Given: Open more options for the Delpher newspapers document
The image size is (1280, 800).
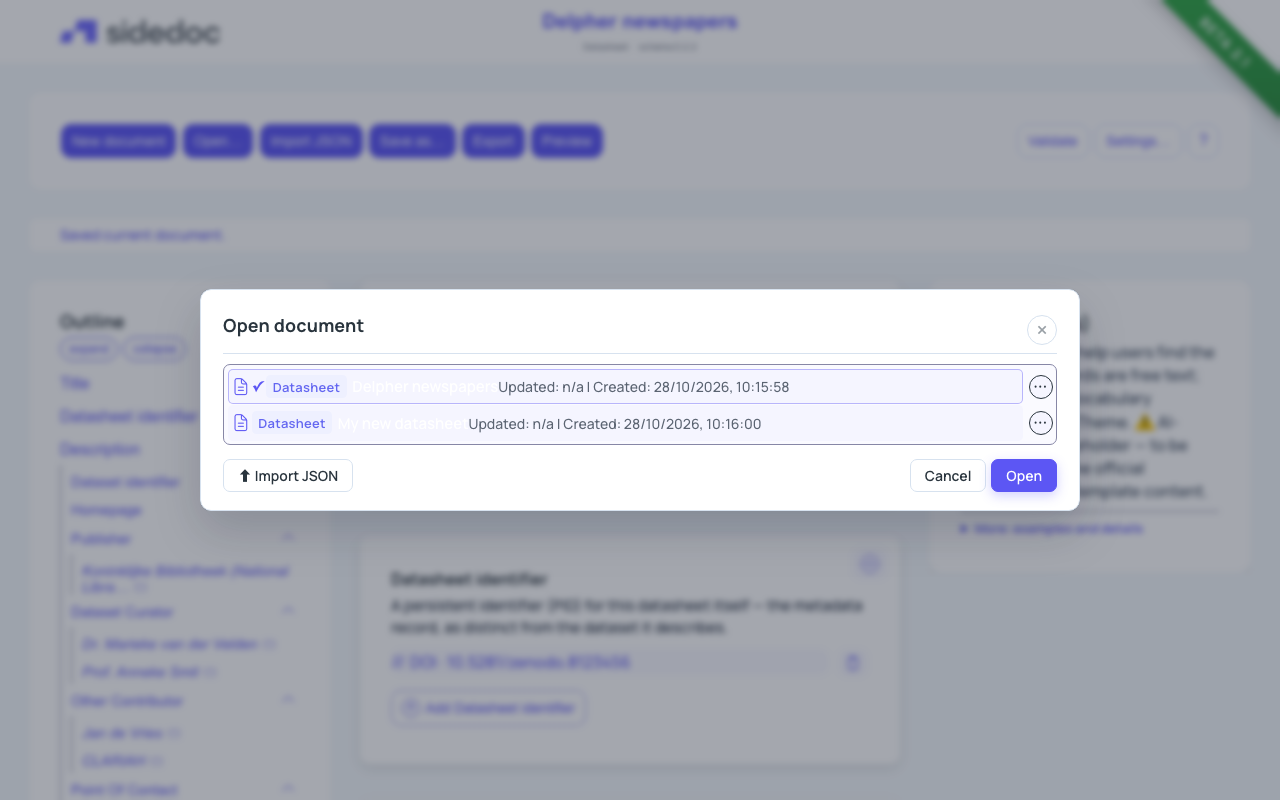Looking at the screenshot, I should 1041,387.
